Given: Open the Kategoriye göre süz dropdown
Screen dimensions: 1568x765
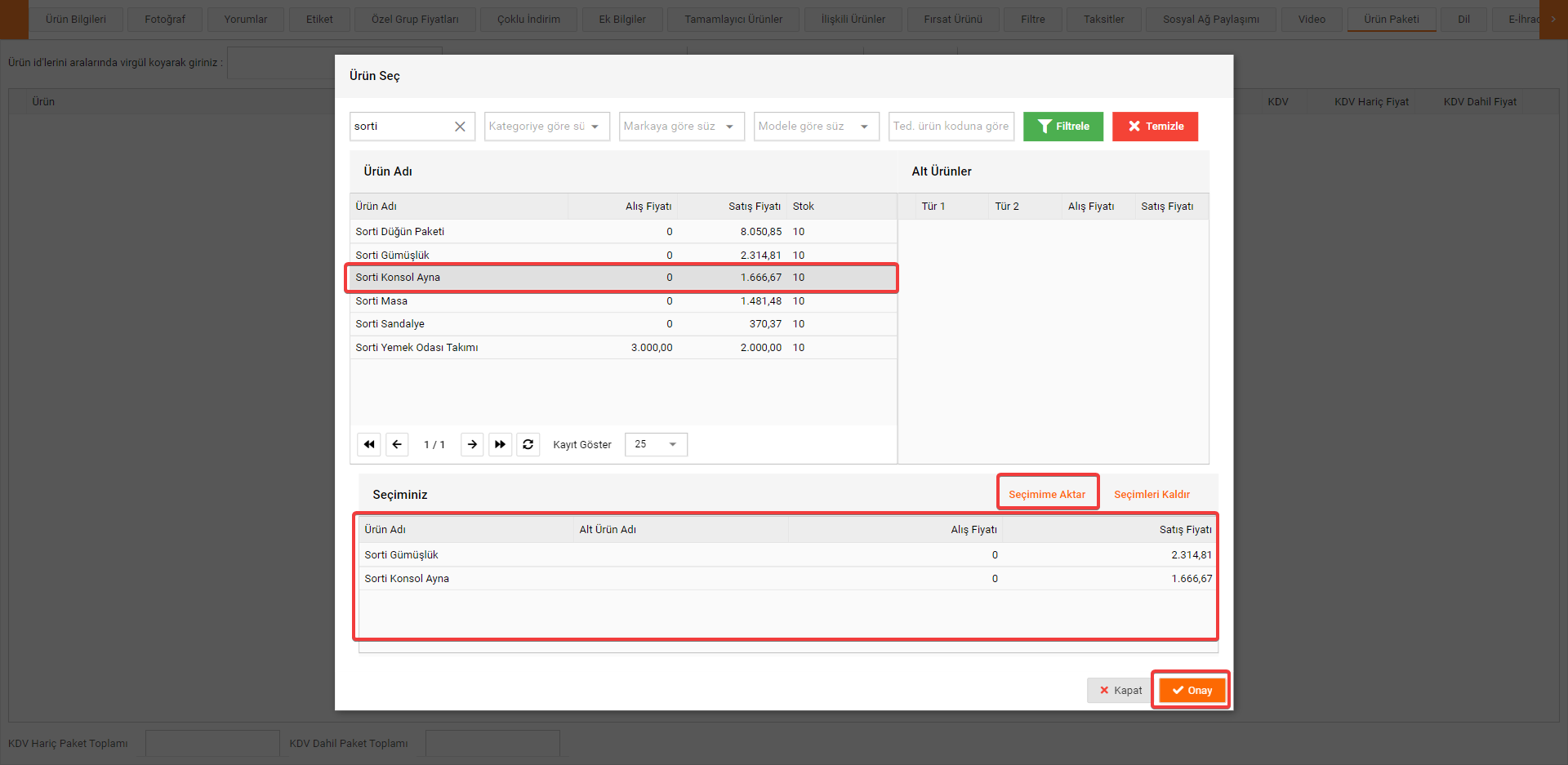Looking at the screenshot, I should tap(547, 127).
